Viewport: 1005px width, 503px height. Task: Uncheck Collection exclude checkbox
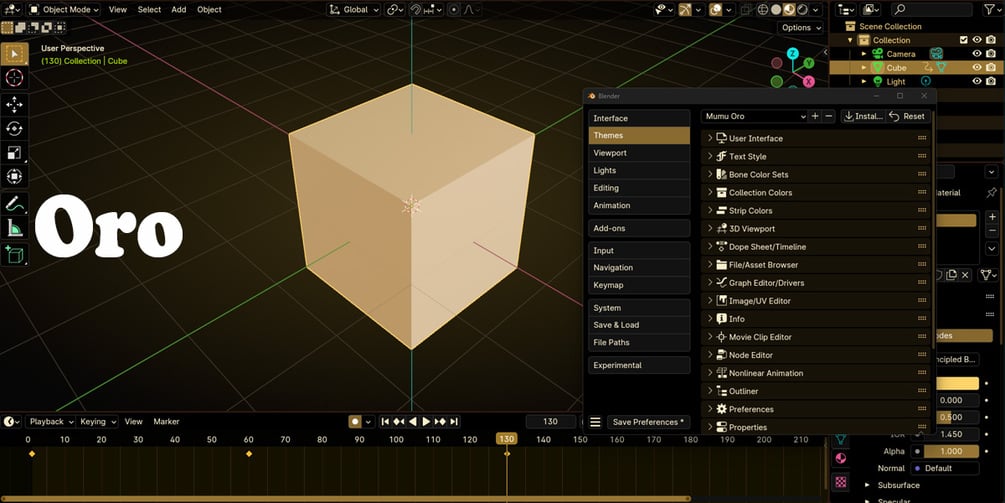pyautogui.click(x=963, y=40)
